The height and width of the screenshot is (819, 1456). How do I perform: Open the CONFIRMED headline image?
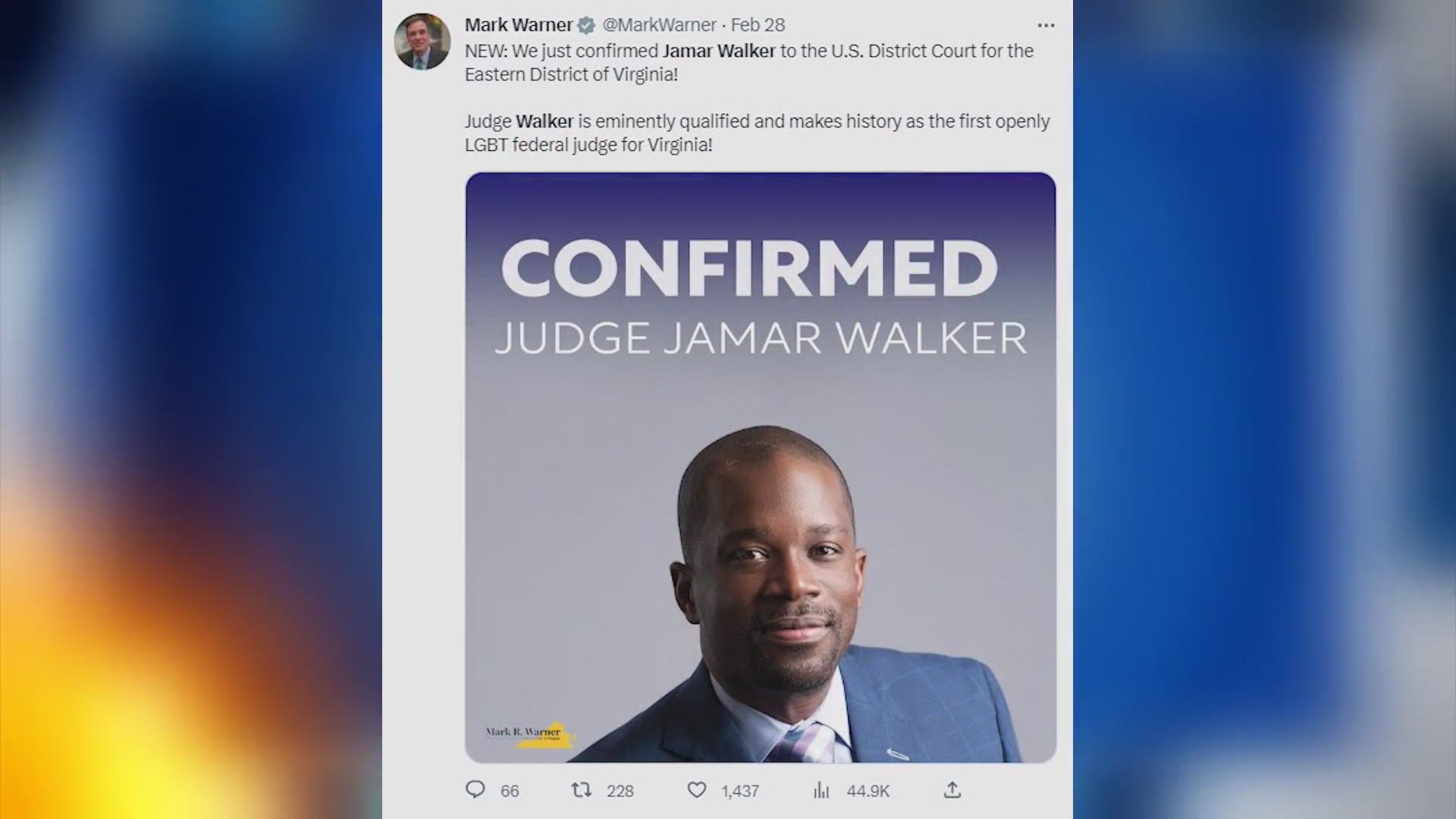pyautogui.click(x=761, y=467)
